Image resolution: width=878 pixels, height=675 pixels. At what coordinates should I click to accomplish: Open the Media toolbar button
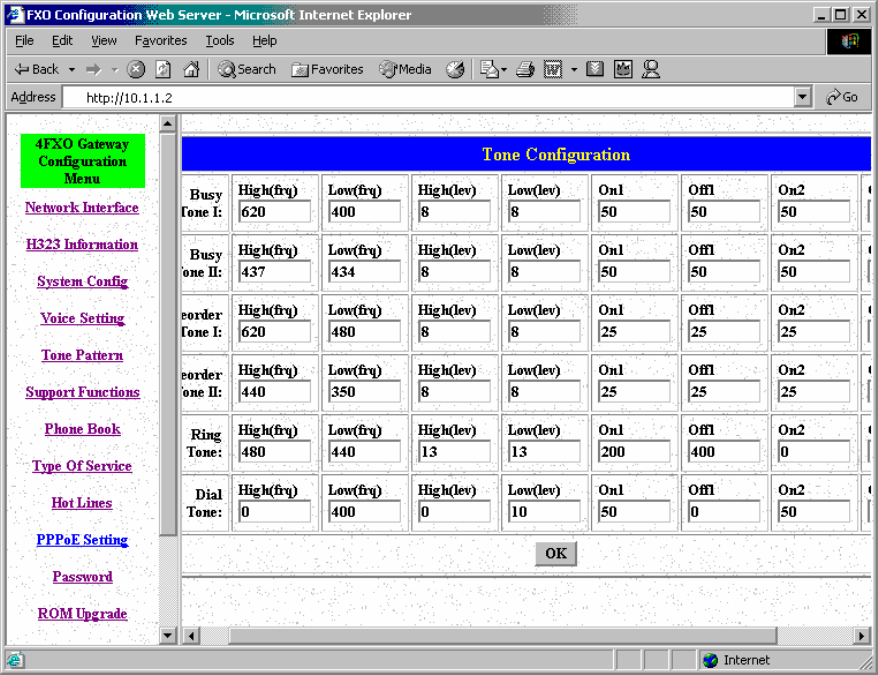pyautogui.click(x=405, y=70)
